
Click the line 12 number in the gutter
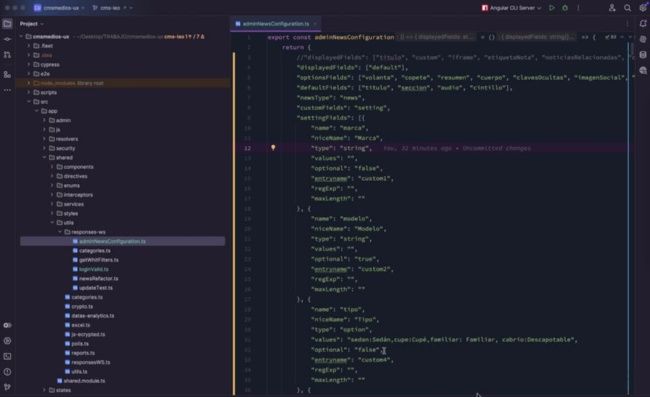tap(247, 148)
